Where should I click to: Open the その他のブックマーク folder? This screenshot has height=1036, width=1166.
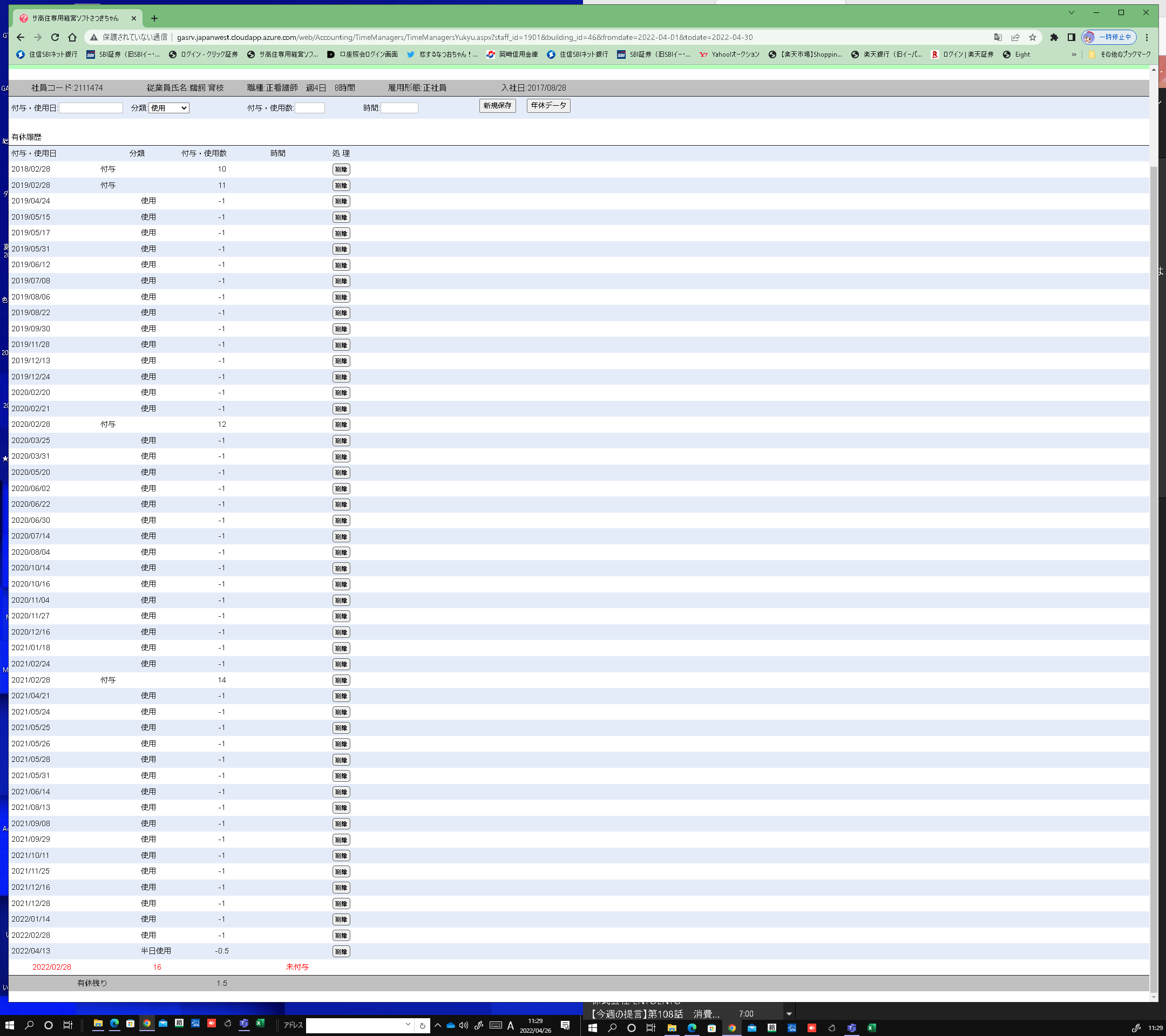[1119, 54]
